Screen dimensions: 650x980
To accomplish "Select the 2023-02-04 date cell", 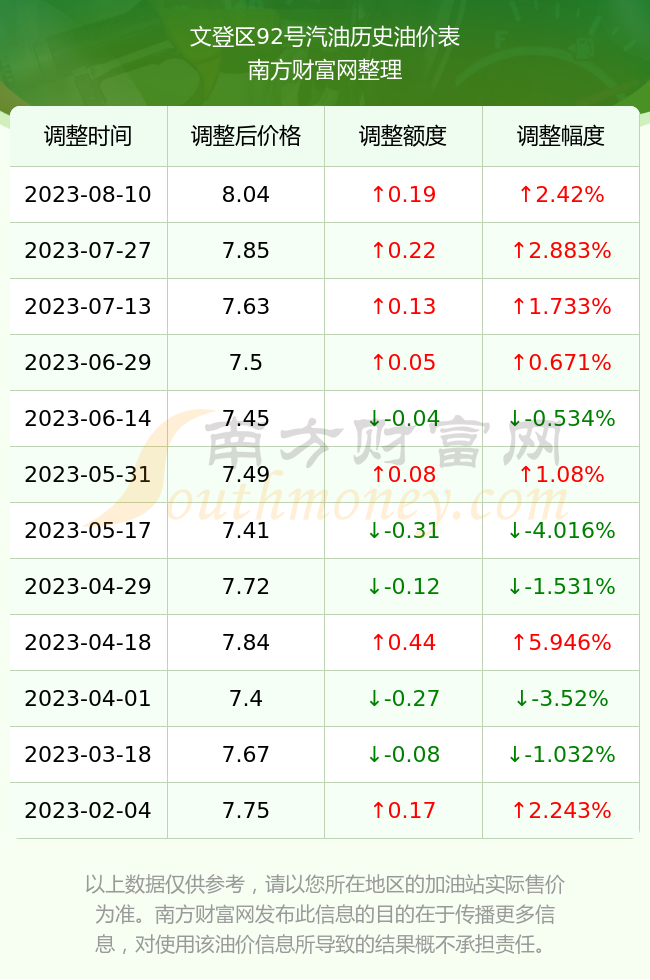I will click(x=88, y=811).
